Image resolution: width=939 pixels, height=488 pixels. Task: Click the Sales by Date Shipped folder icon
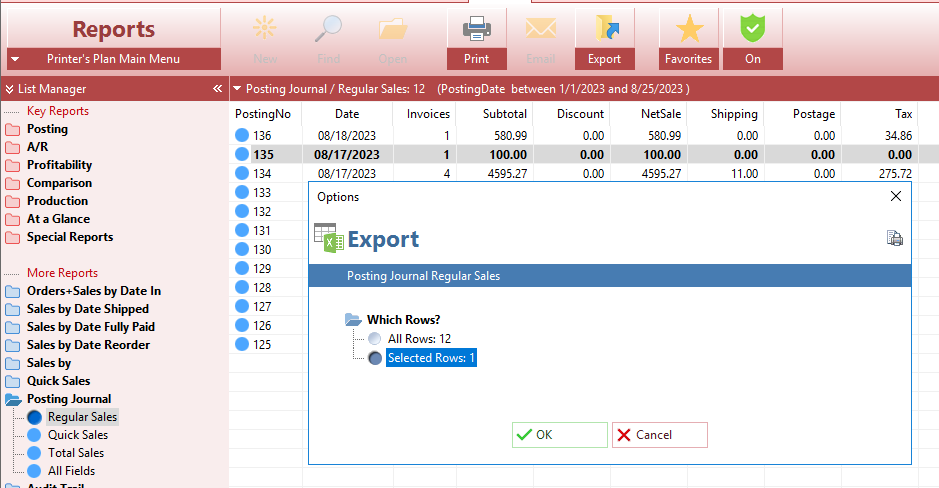(x=13, y=310)
